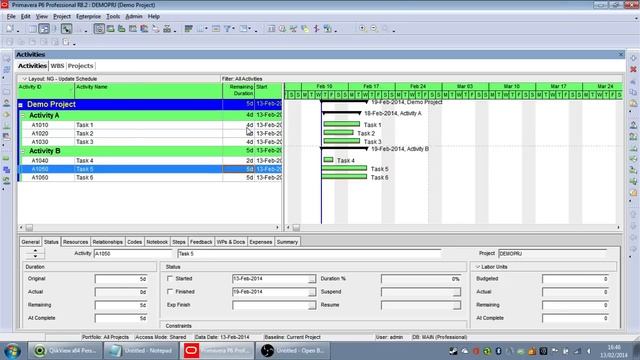Tick the Finished checkbox
The image size is (640, 360).
170,291
